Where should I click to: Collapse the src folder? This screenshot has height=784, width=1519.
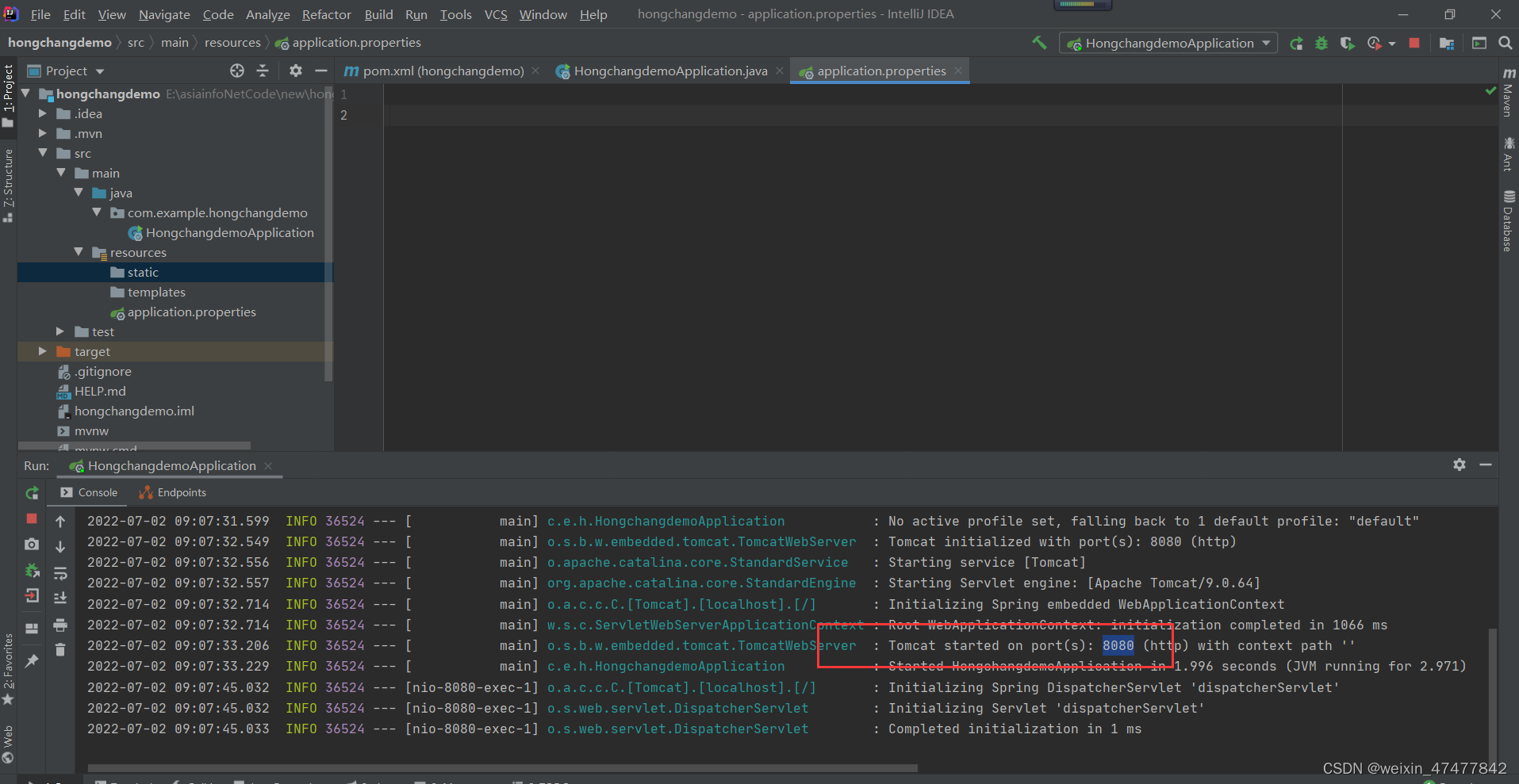(43, 153)
